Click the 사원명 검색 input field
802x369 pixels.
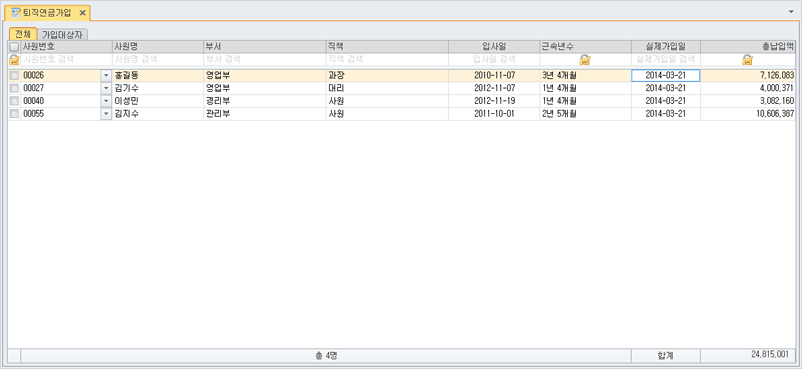pyautogui.click(x=158, y=60)
